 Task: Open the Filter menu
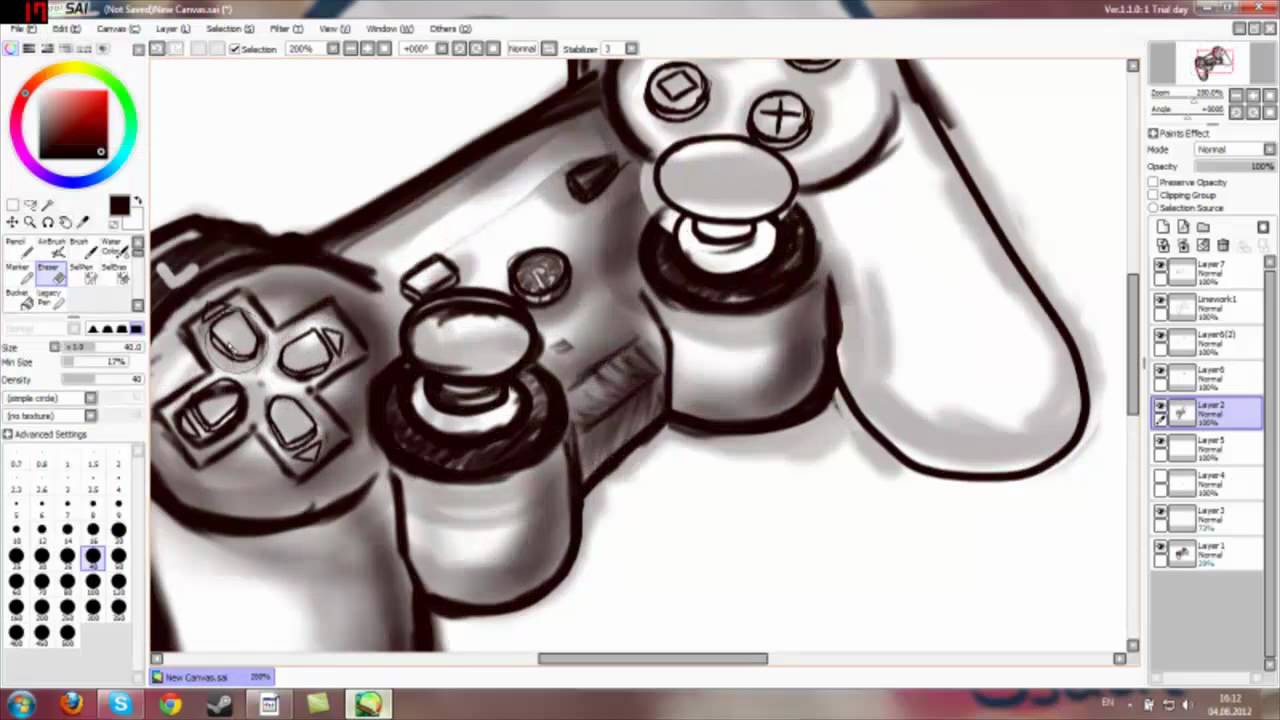280,28
